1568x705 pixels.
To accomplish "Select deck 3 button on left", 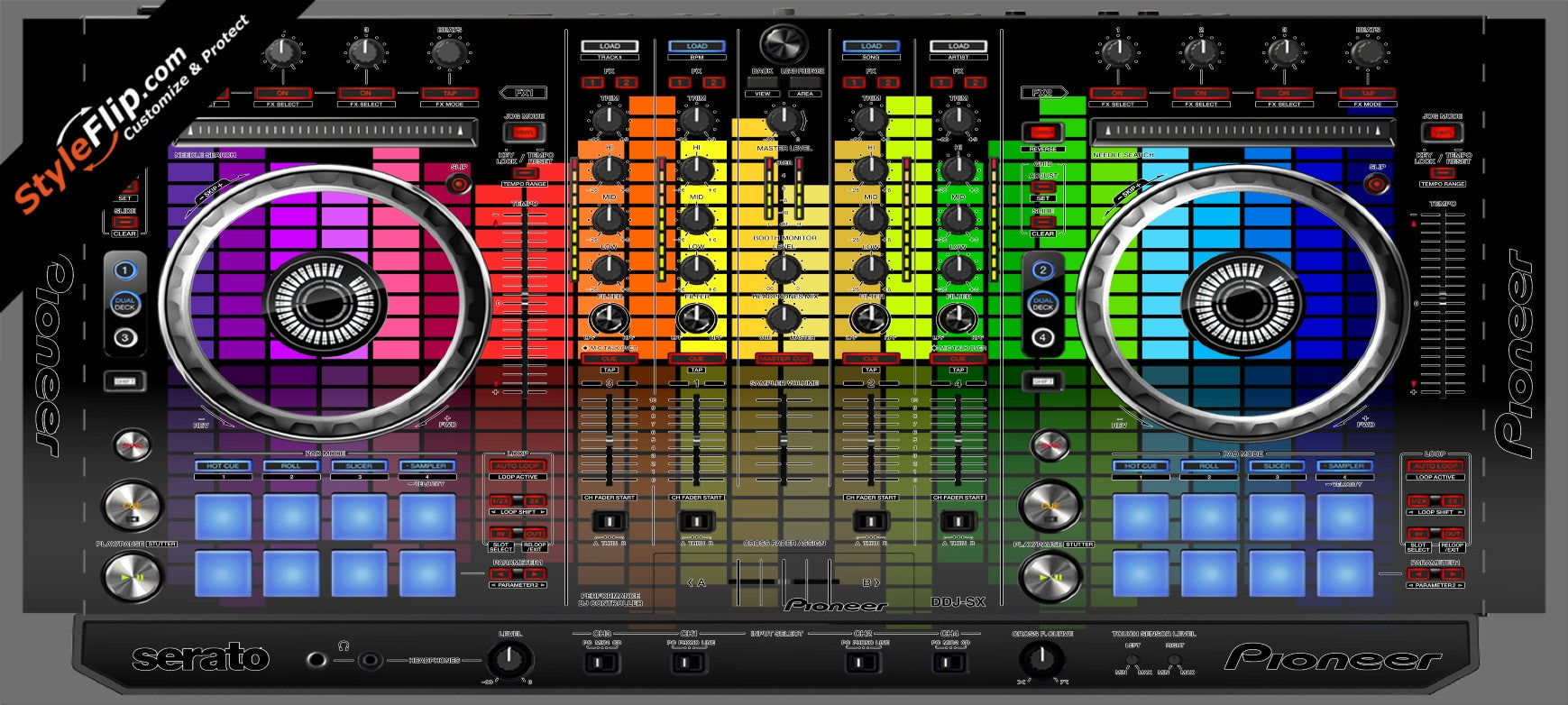I will [x=125, y=338].
